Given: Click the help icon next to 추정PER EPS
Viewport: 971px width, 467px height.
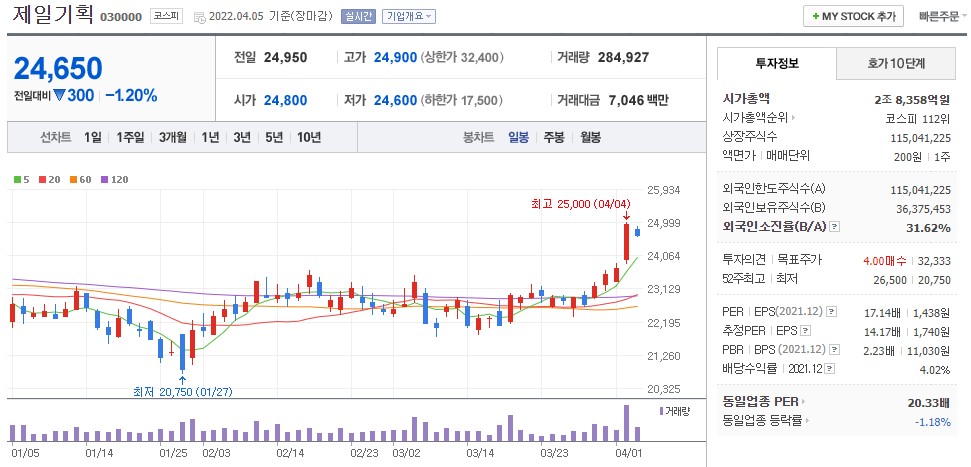Looking at the screenshot, I should coord(806,331).
